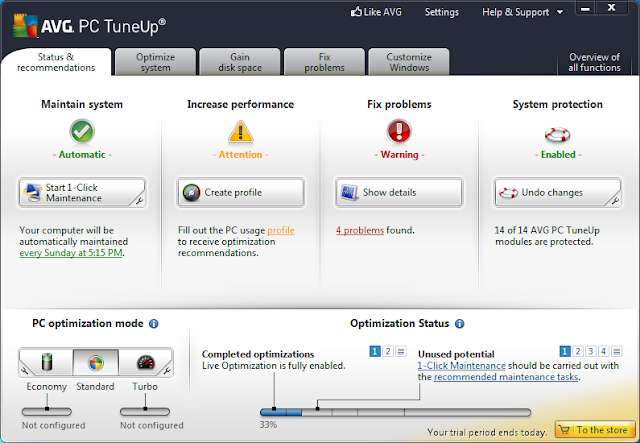This screenshot has width=640, height=443.
Task: Click the System protection lifebuoy icon
Action: coord(558,134)
